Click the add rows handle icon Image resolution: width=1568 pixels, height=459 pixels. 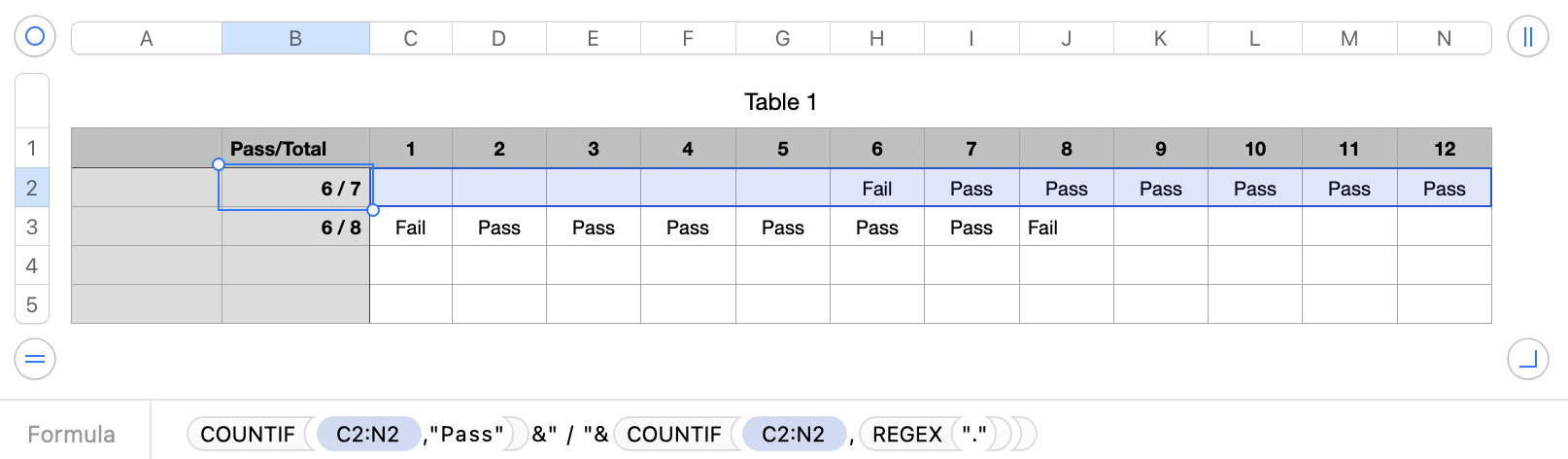pyautogui.click(x=35, y=360)
